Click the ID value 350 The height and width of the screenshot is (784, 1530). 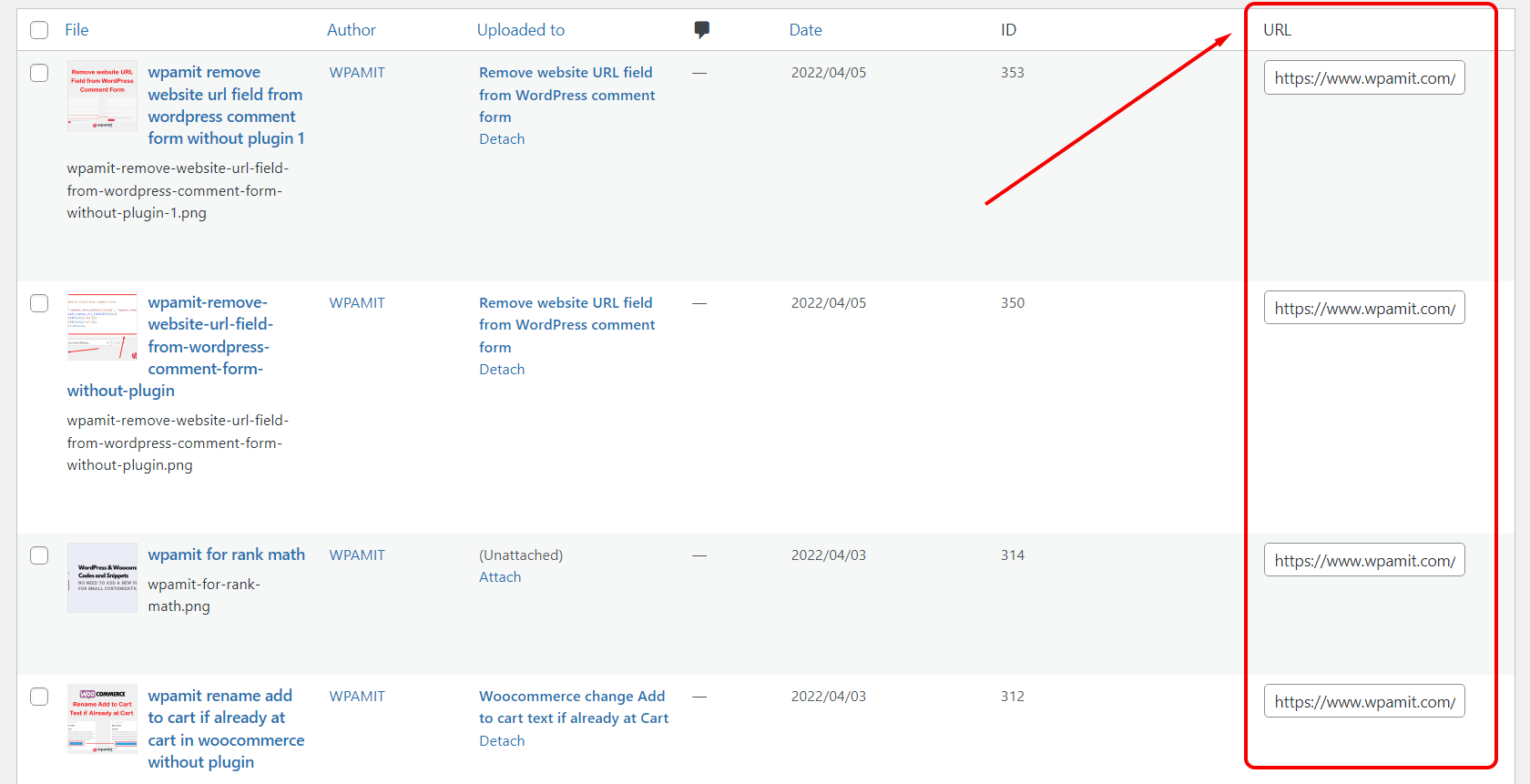pyautogui.click(x=1013, y=303)
